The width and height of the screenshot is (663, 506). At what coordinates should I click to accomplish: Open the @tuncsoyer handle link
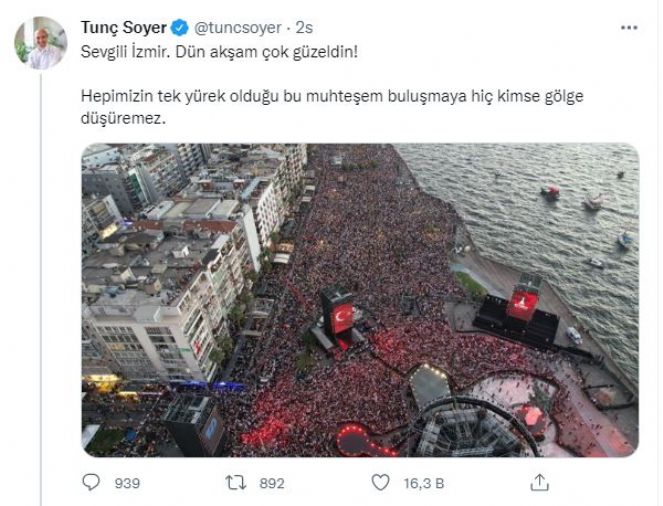[x=238, y=28]
